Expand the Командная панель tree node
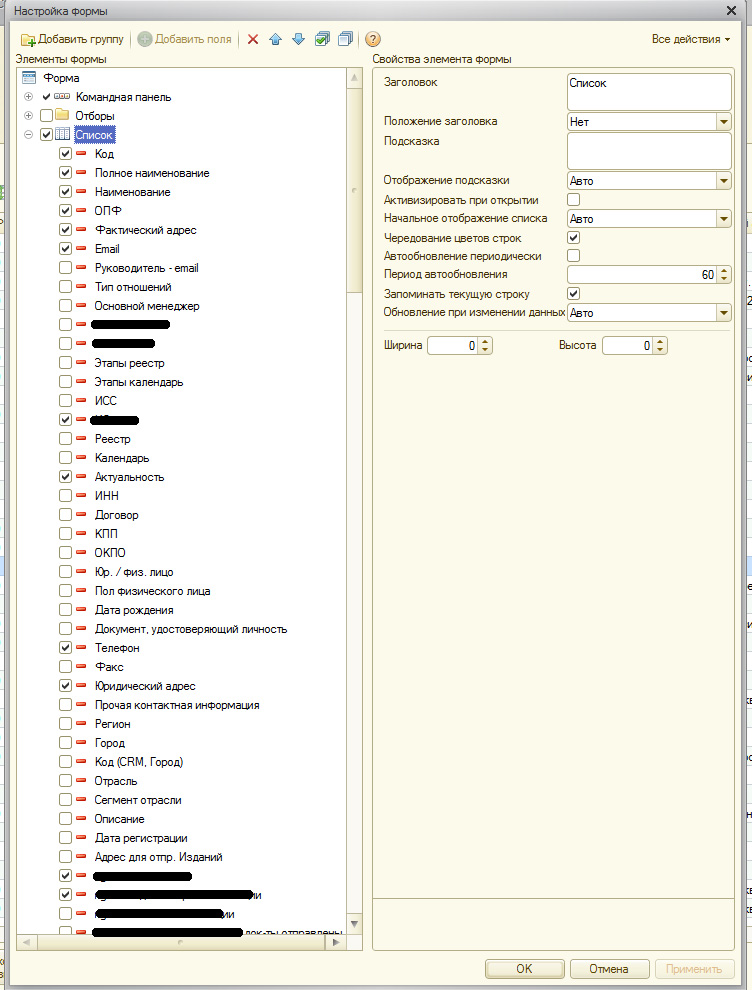Viewport: 752px width, 990px height. tap(28, 97)
